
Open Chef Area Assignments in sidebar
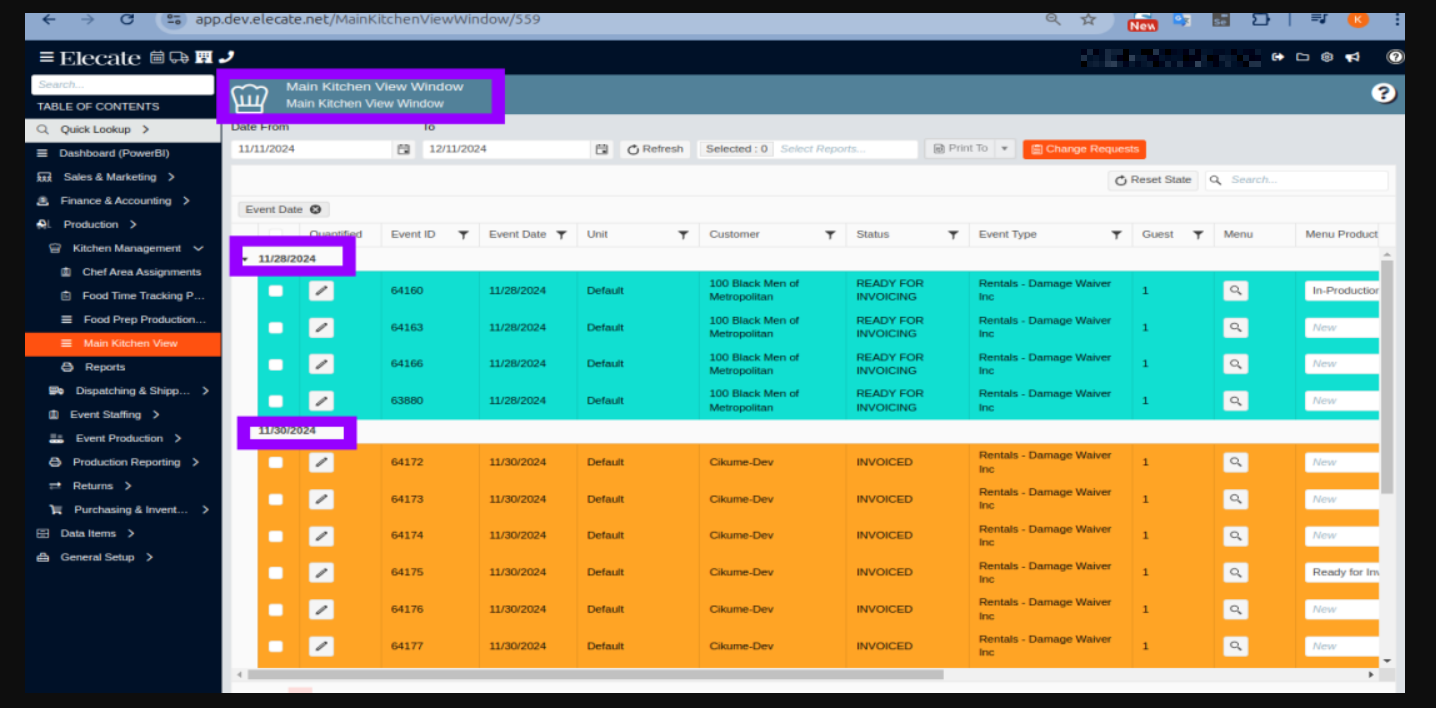(141, 272)
